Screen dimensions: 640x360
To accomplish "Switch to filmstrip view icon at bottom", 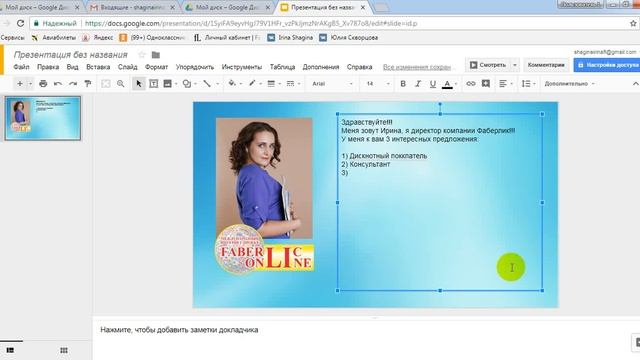I will point(10,350).
